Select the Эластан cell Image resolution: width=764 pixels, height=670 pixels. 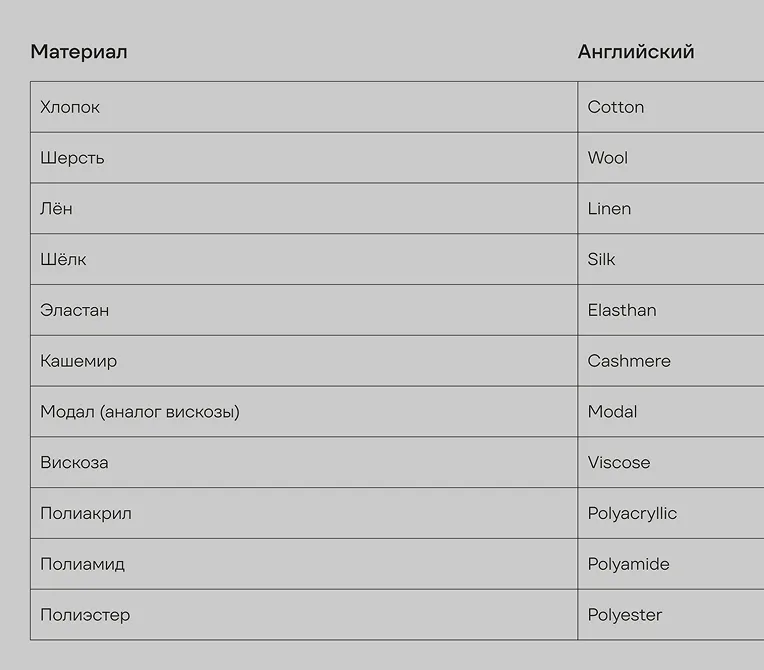point(304,310)
